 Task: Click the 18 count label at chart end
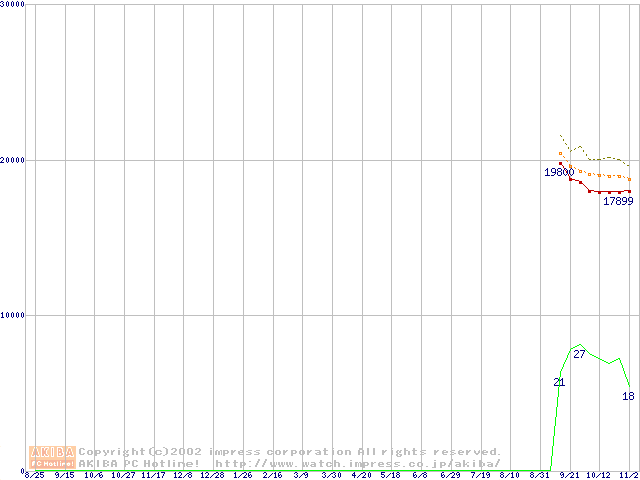pos(628,396)
